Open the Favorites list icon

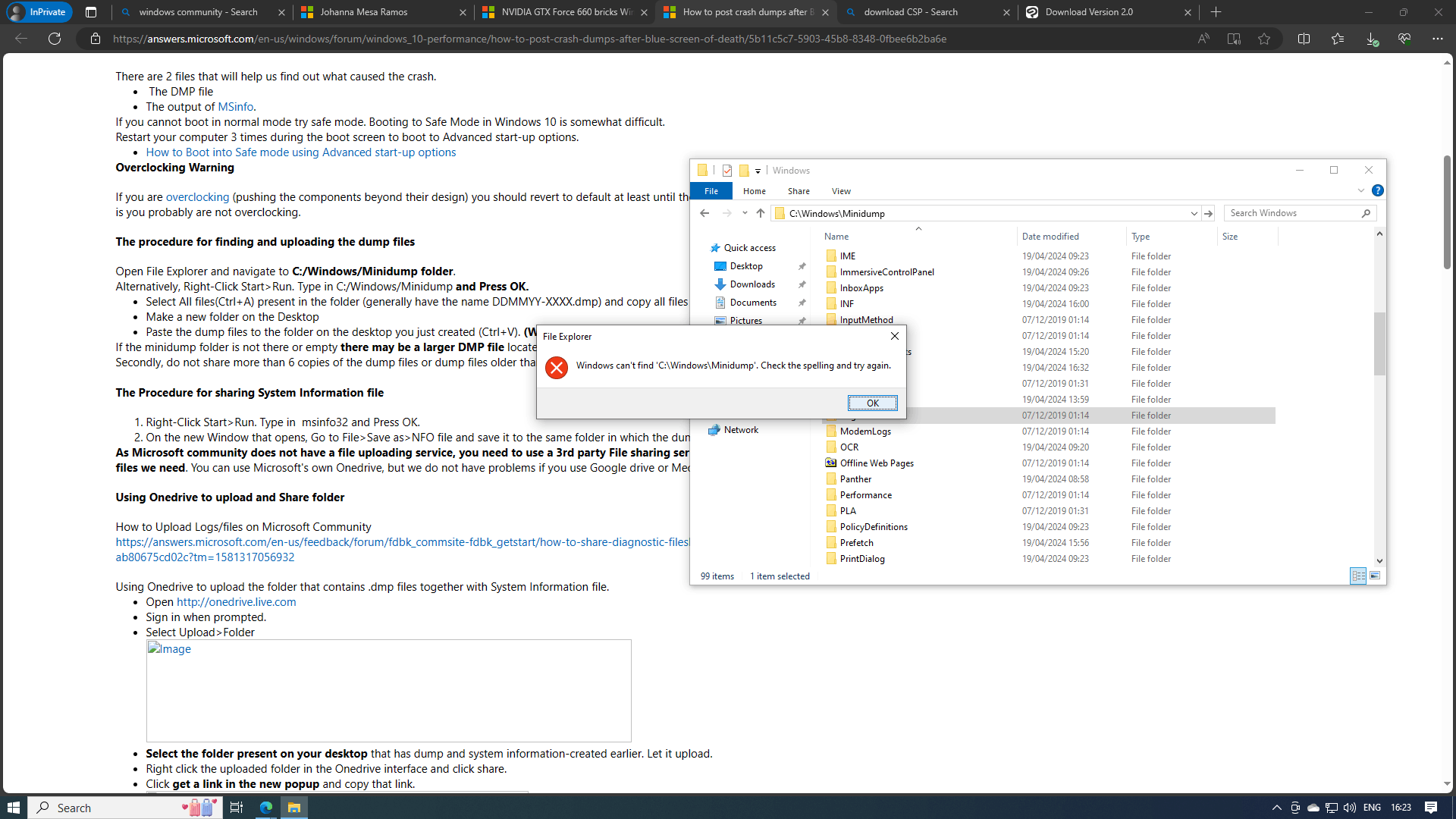1338,39
